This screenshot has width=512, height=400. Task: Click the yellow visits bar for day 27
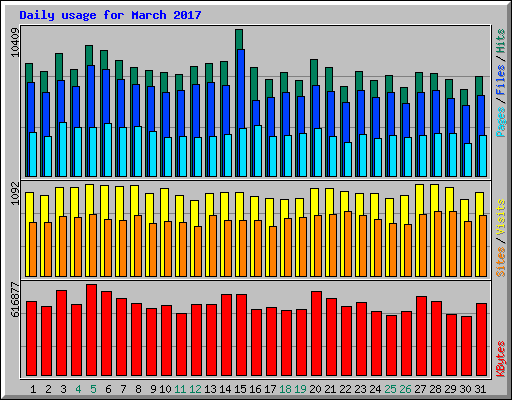tap(419, 199)
